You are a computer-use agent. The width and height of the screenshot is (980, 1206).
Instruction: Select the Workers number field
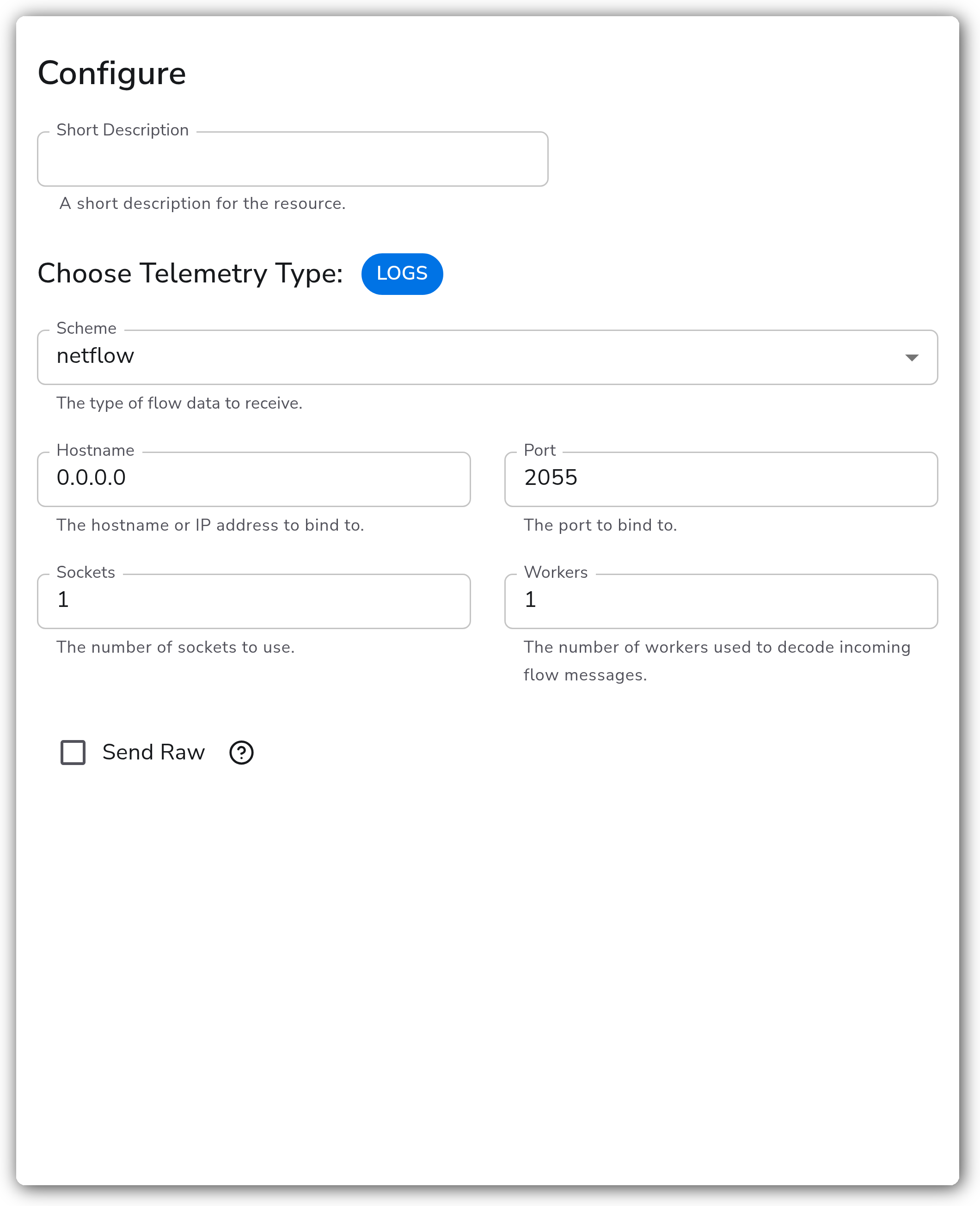pyautogui.click(x=721, y=600)
